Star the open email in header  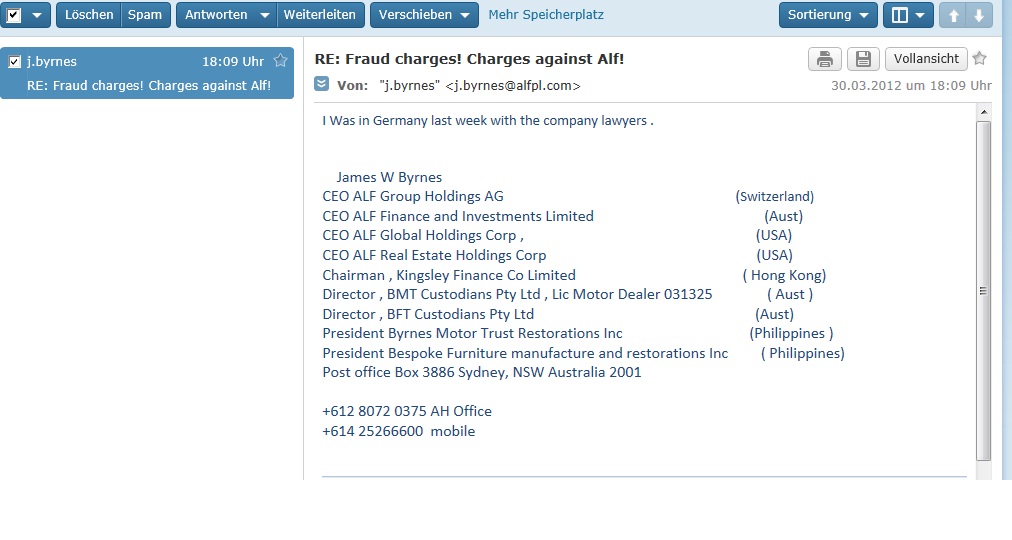[x=980, y=58]
